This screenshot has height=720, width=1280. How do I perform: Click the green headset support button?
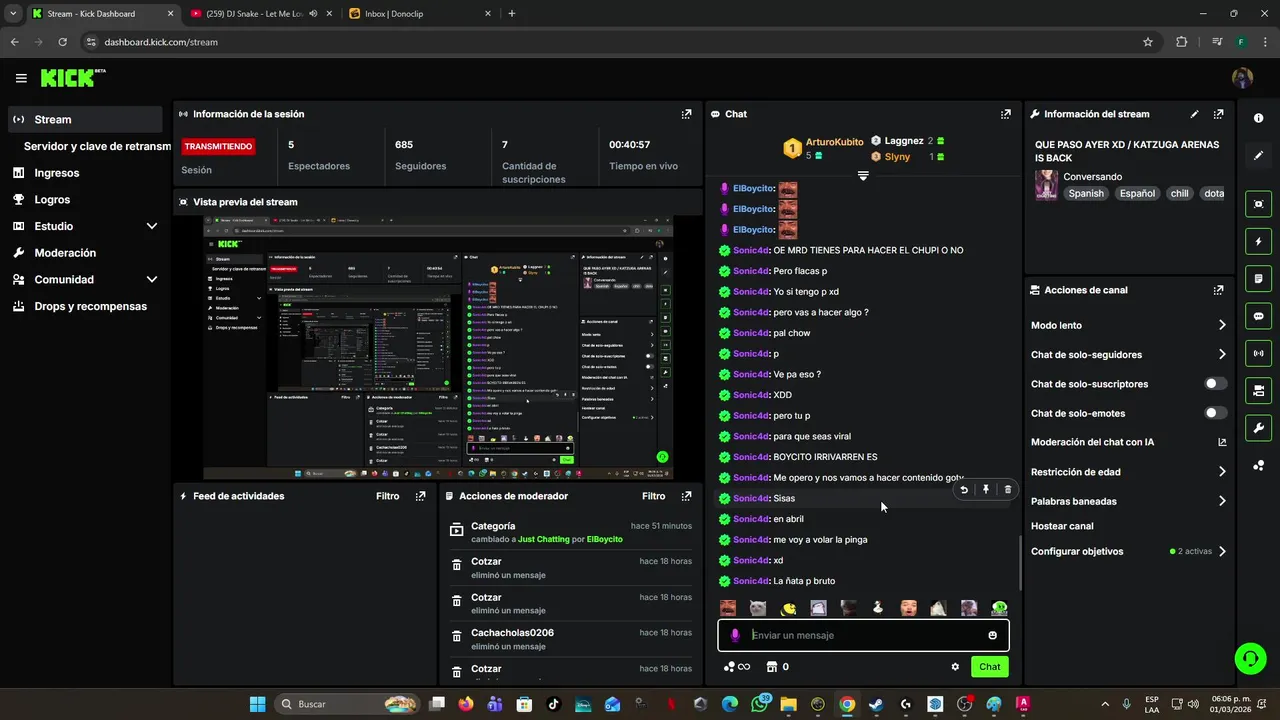click(1250, 658)
